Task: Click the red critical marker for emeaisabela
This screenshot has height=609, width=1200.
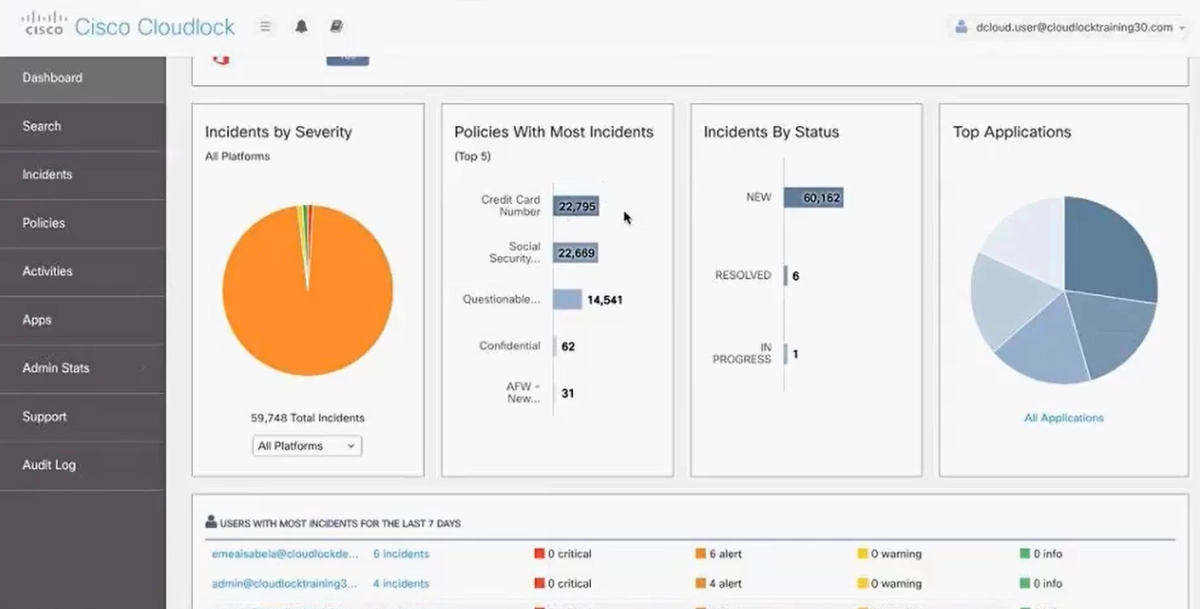Action: pyautogui.click(x=539, y=554)
